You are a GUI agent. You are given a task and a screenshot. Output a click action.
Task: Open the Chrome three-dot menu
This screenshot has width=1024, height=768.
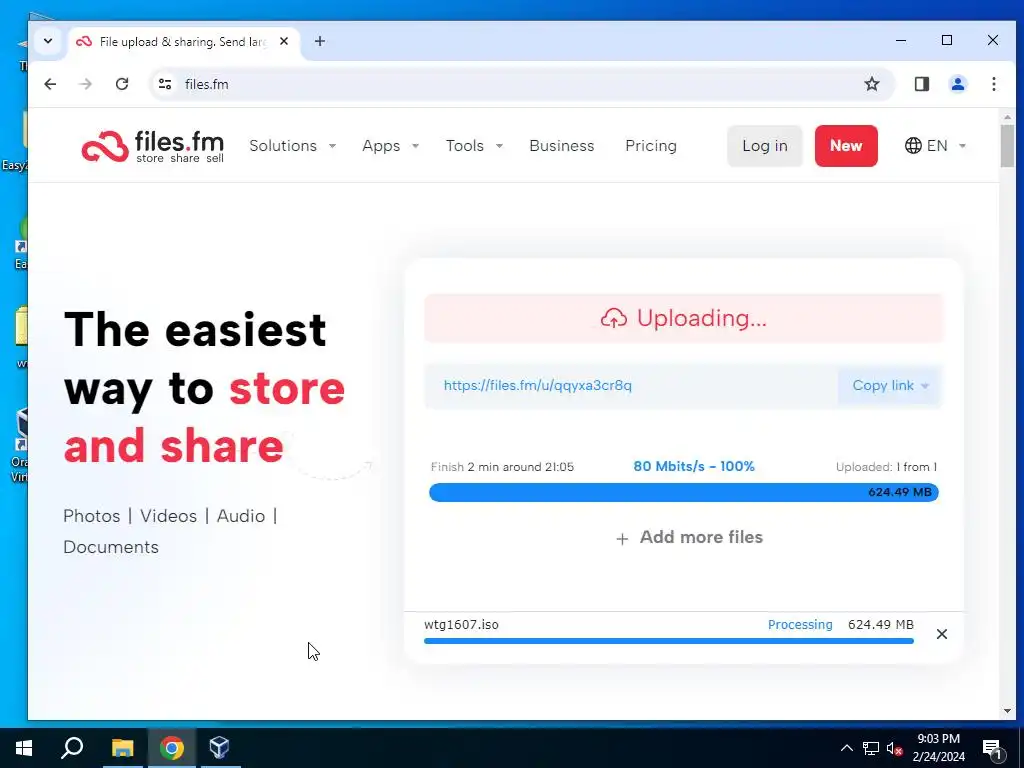[993, 84]
